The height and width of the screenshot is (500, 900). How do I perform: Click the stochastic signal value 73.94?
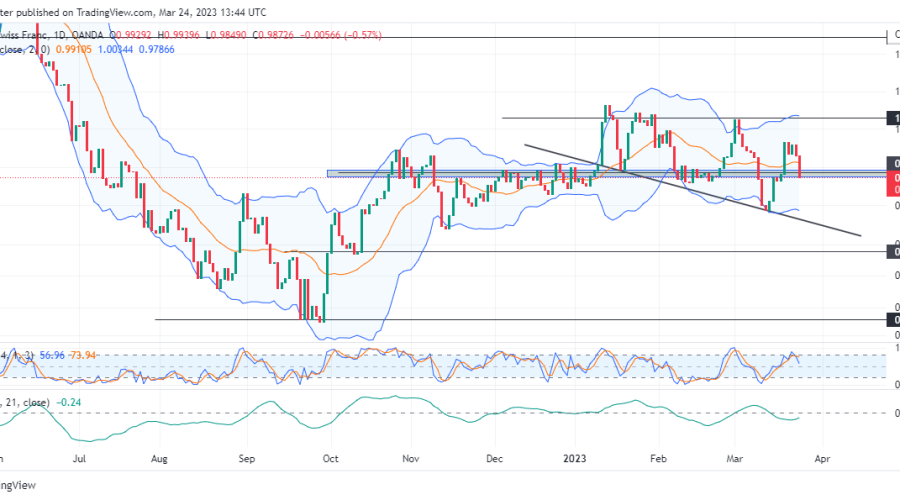pos(83,355)
